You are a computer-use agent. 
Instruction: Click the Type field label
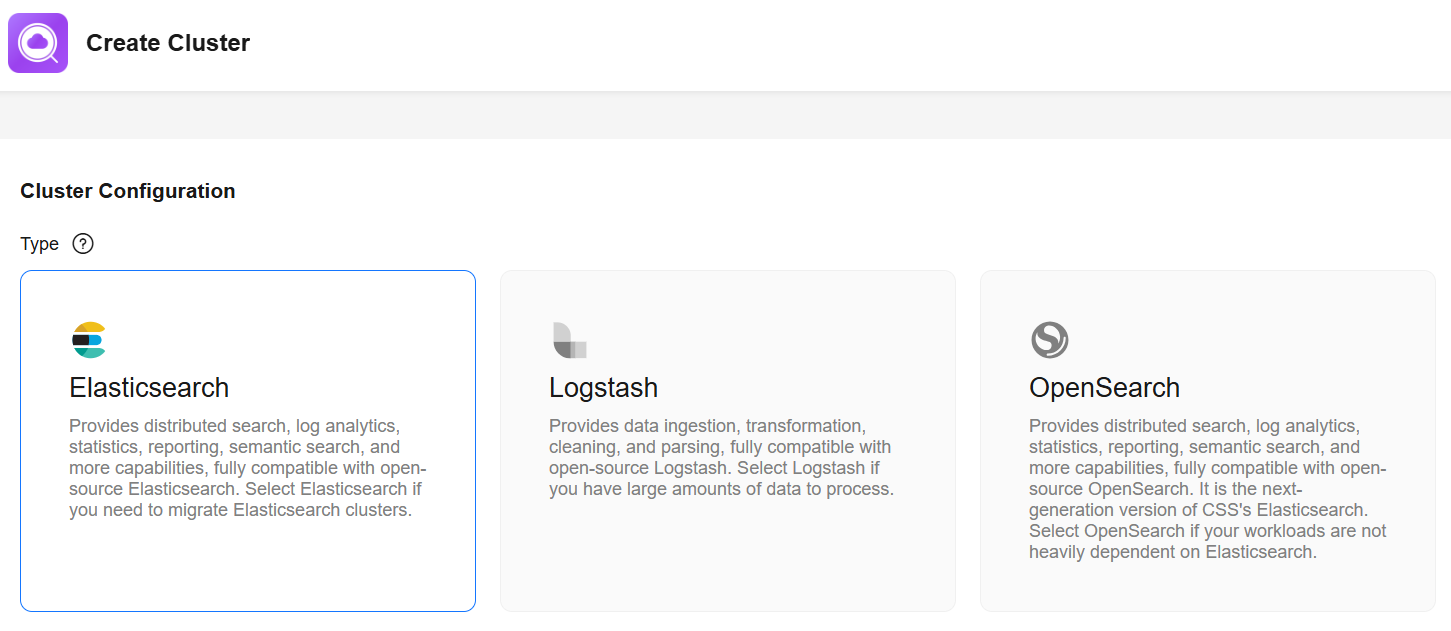pos(39,244)
